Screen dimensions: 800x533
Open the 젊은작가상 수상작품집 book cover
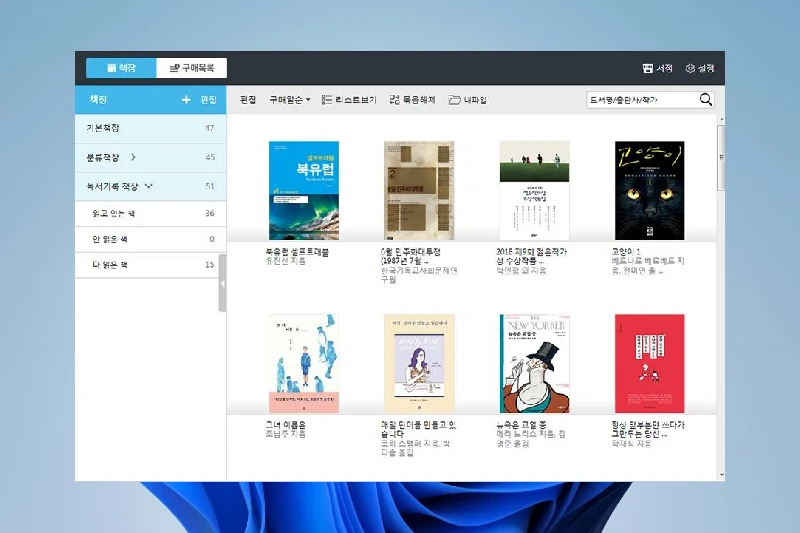pos(534,190)
